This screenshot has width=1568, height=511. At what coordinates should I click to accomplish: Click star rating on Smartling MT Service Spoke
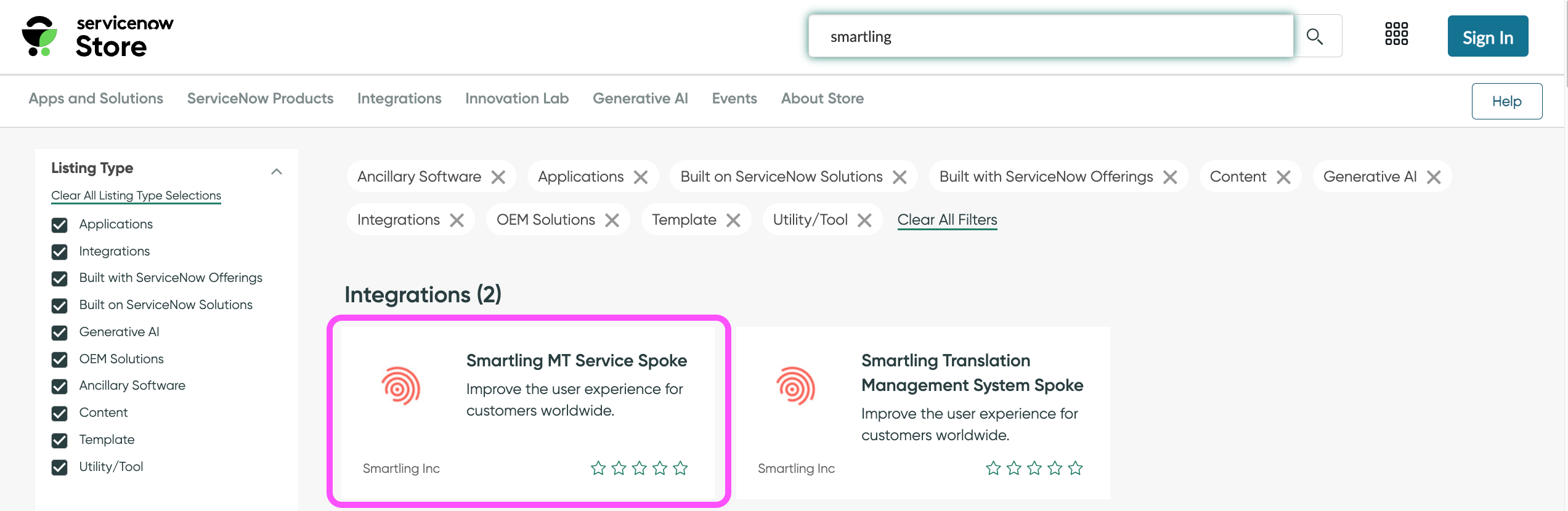pyautogui.click(x=639, y=469)
